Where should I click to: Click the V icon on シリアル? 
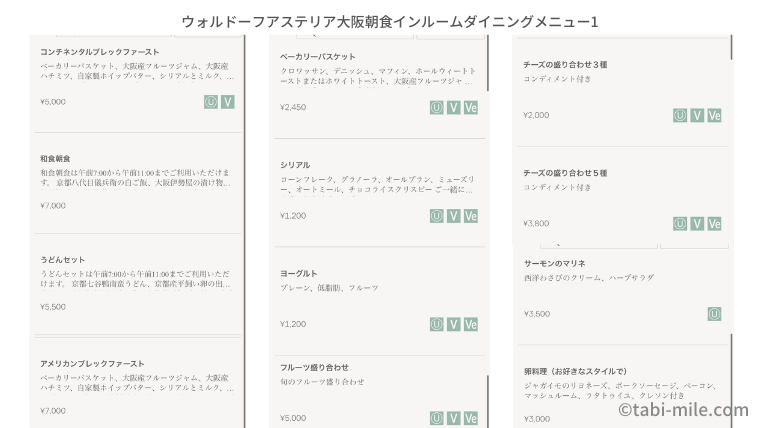pos(453,216)
